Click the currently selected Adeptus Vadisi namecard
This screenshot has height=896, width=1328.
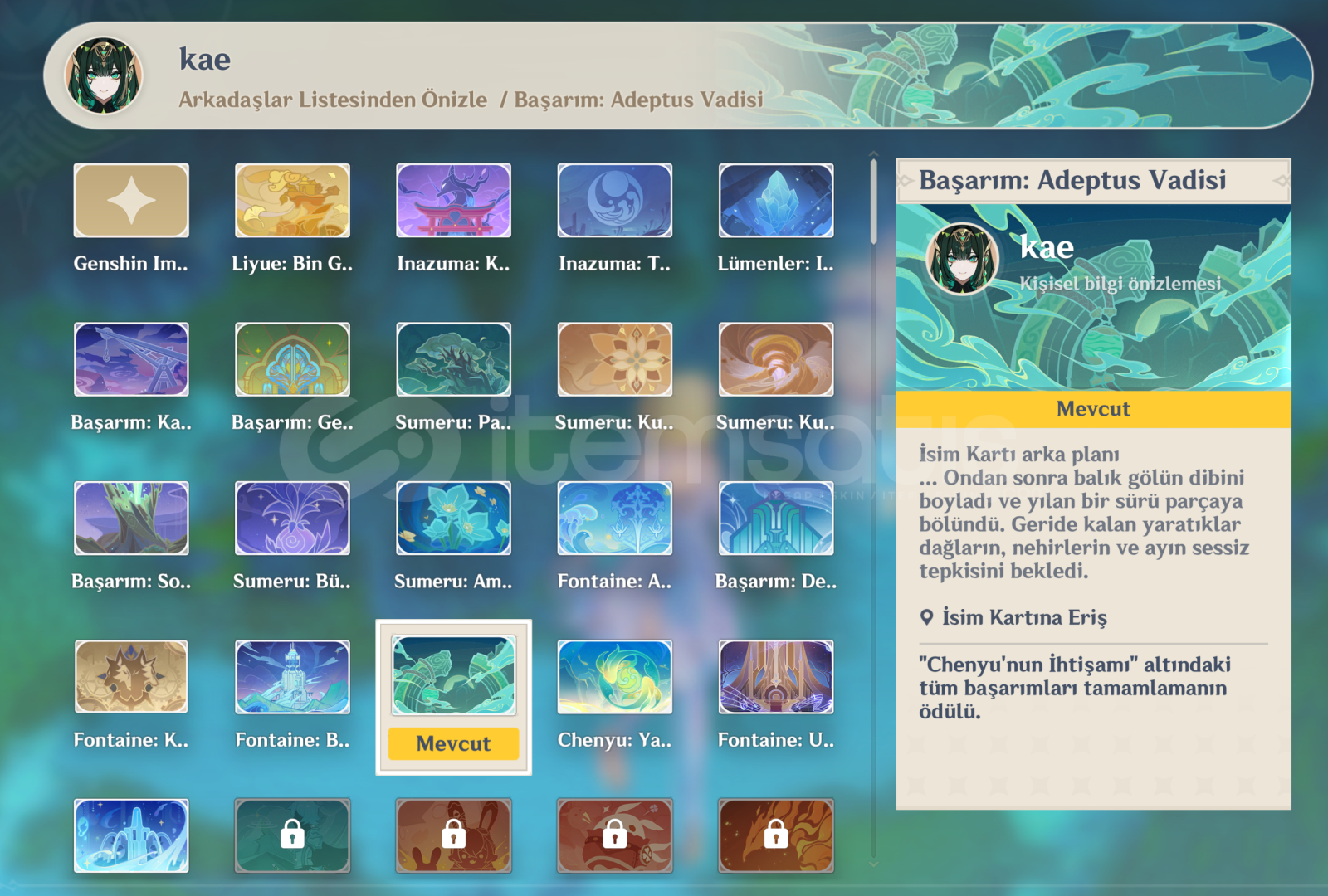[453, 675]
